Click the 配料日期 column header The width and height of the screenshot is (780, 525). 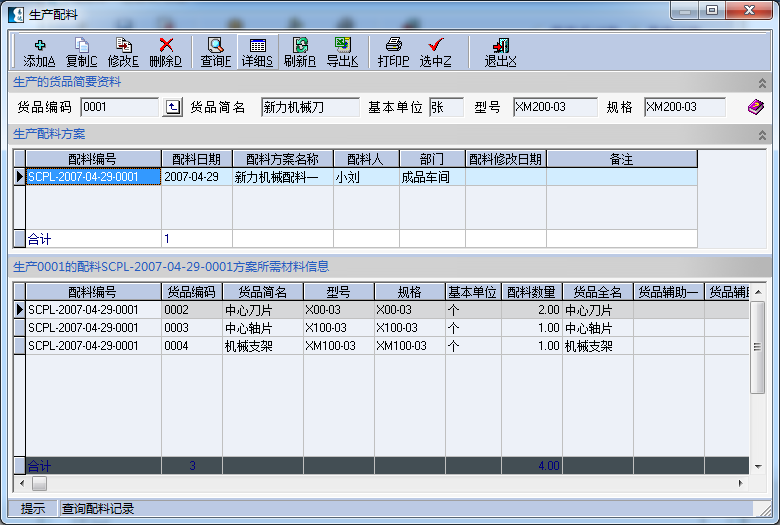[x=196, y=159]
